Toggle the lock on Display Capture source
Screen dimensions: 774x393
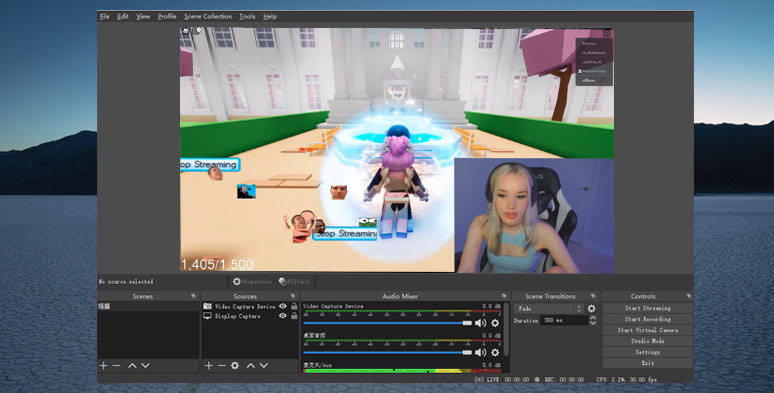click(x=294, y=316)
